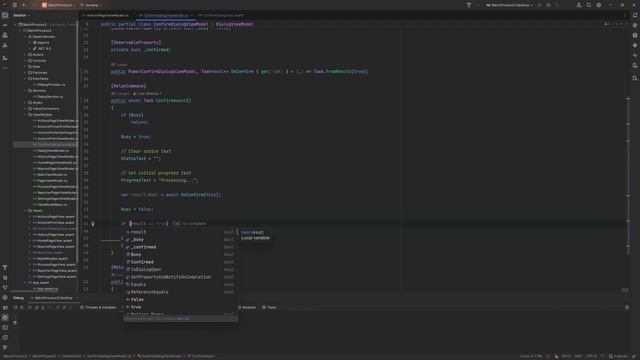Switch to ConfirmDialogViewModel.cs editor tab
The image size is (640, 360).
pos(165,15)
